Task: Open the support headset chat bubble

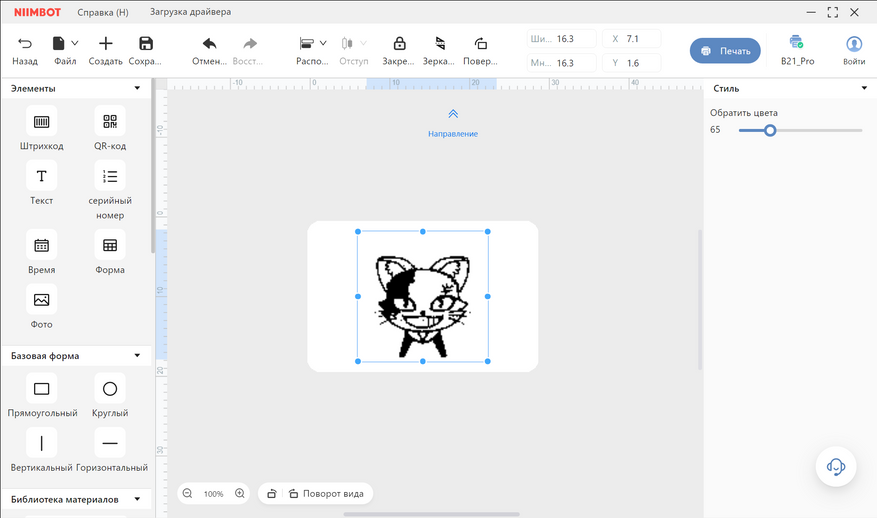Action: 836,467
